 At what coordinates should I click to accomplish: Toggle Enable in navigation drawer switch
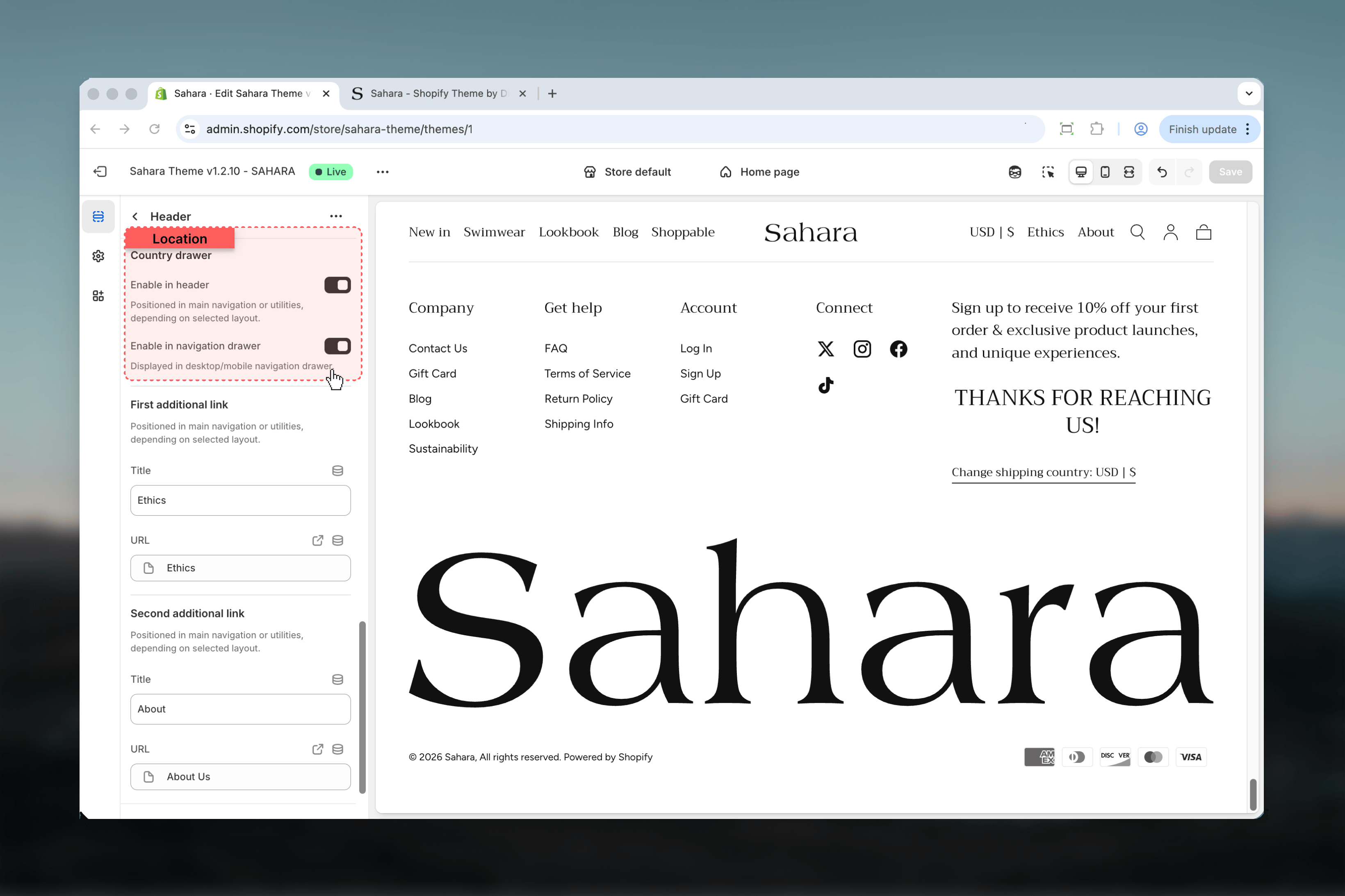coord(337,346)
